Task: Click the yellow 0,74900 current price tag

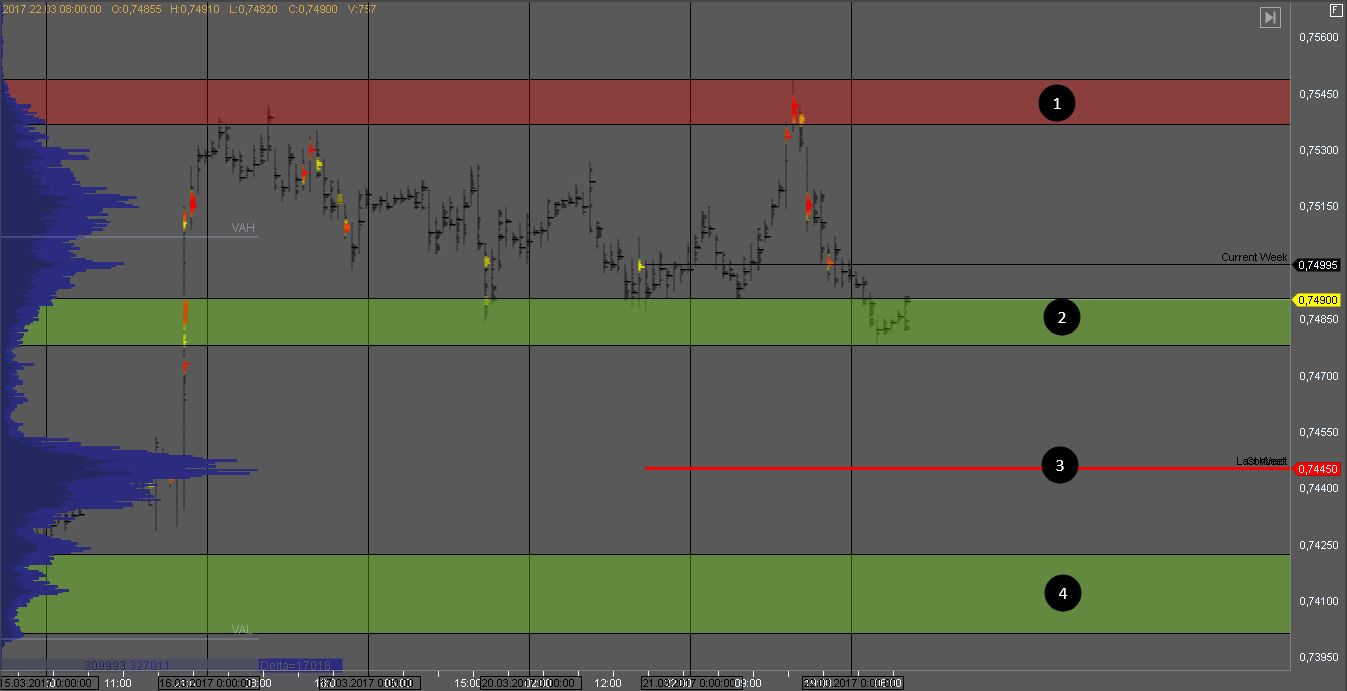Action: 1318,300
